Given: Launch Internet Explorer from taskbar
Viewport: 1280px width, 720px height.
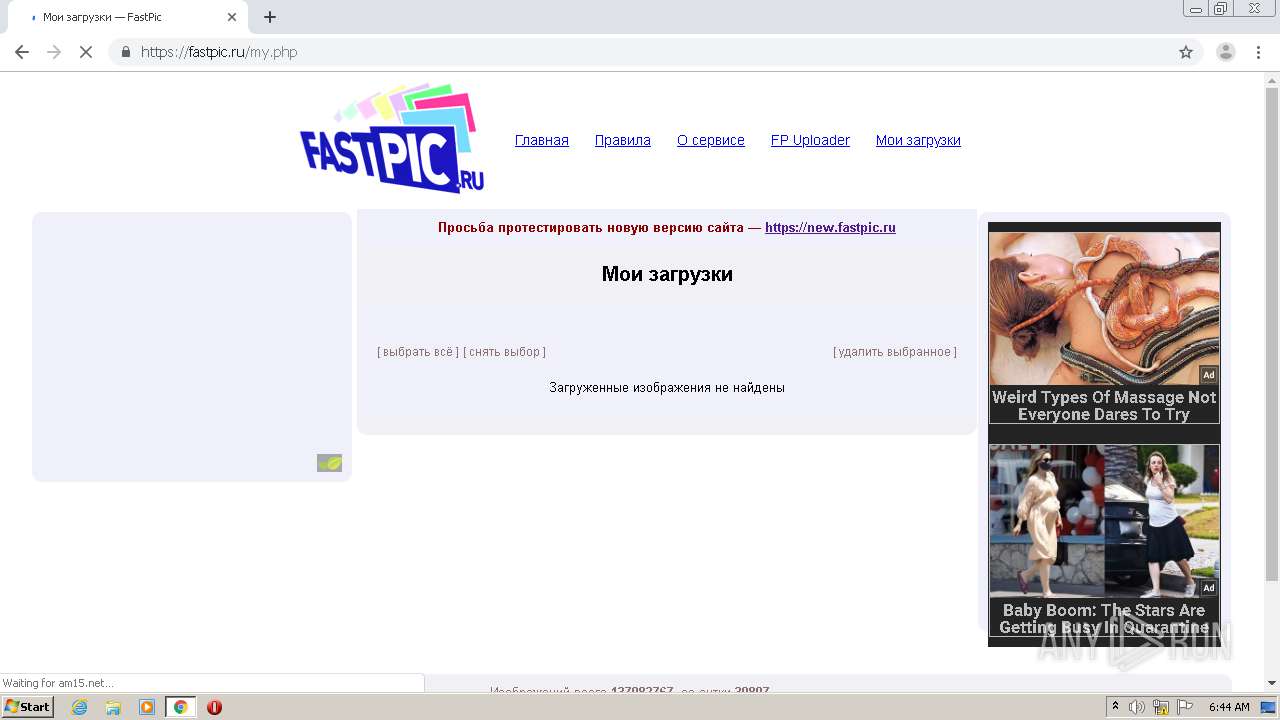Looking at the screenshot, I should click(79, 707).
